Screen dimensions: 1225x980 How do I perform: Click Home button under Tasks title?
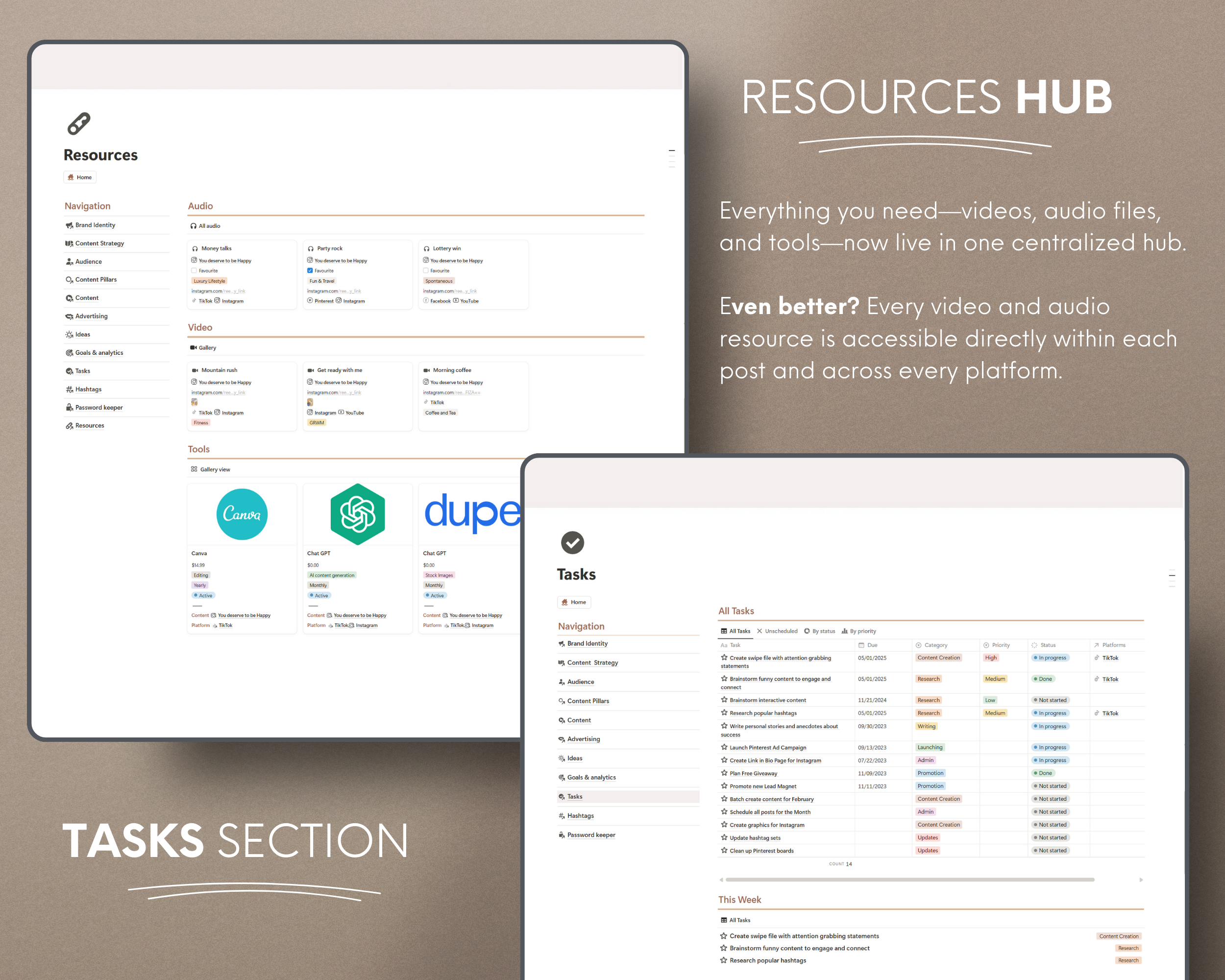coord(574,602)
